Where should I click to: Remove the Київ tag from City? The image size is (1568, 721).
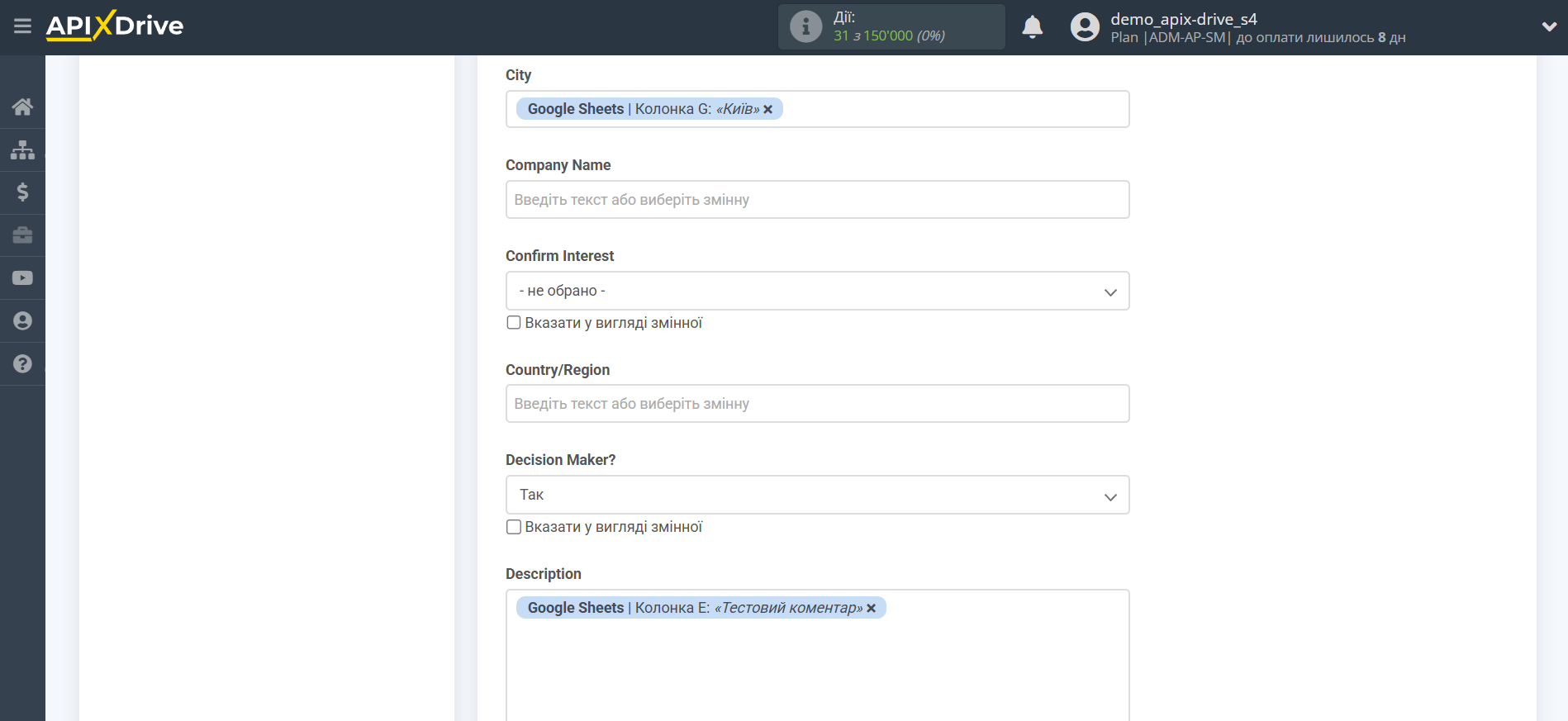click(767, 109)
